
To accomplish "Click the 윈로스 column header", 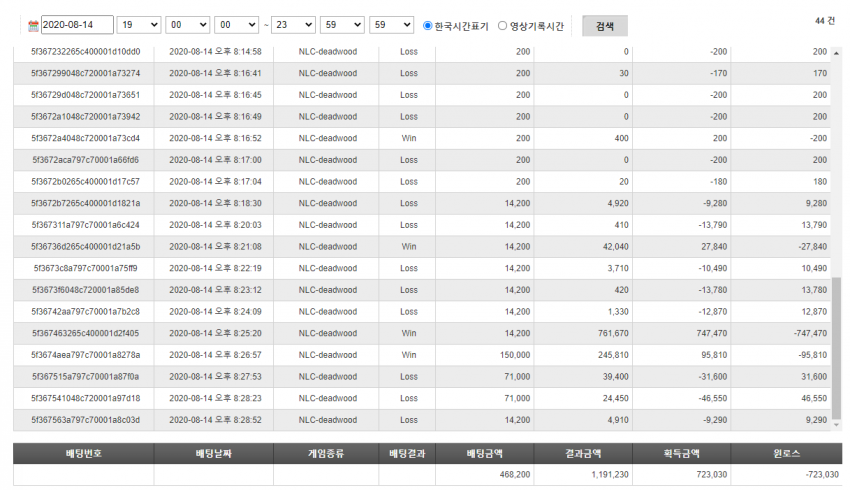I will 786,453.
